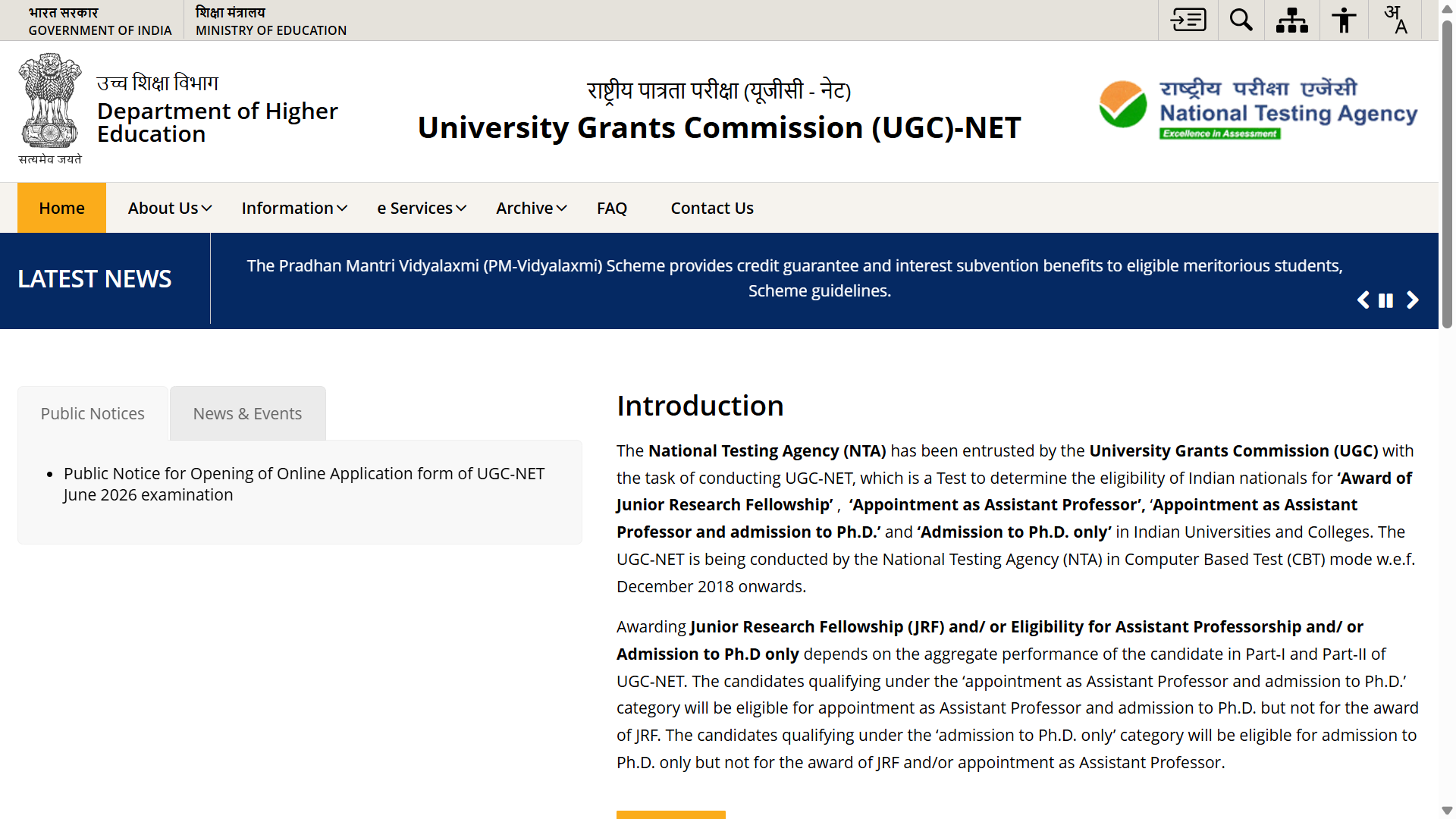Show next news item arrow
Screen dimensions: 1456x819
pos(1413,300)
